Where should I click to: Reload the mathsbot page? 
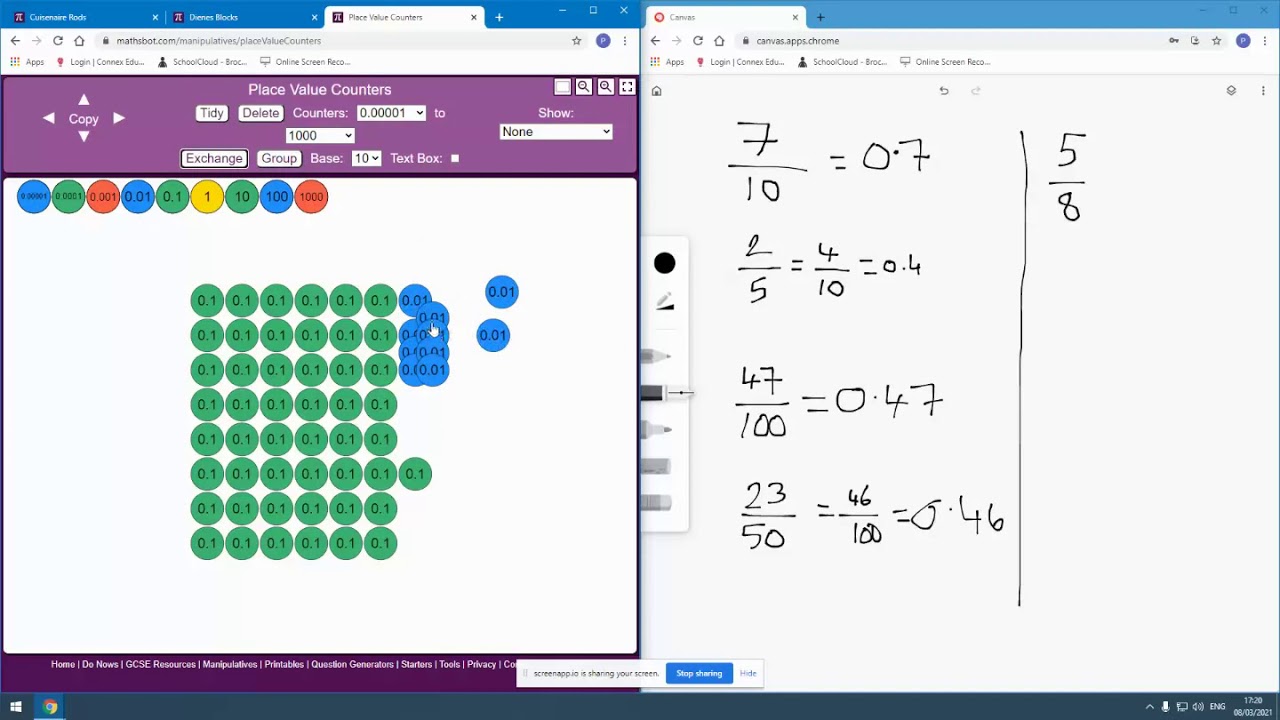click(58, 41)
